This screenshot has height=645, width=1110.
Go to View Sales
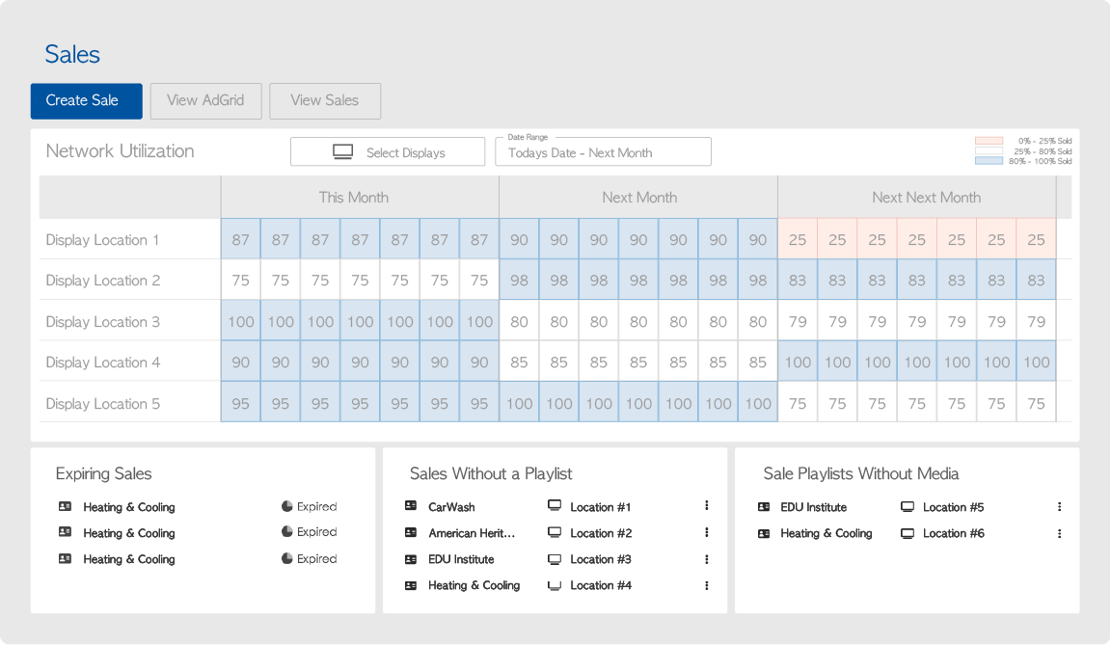[x=324, y=101]
